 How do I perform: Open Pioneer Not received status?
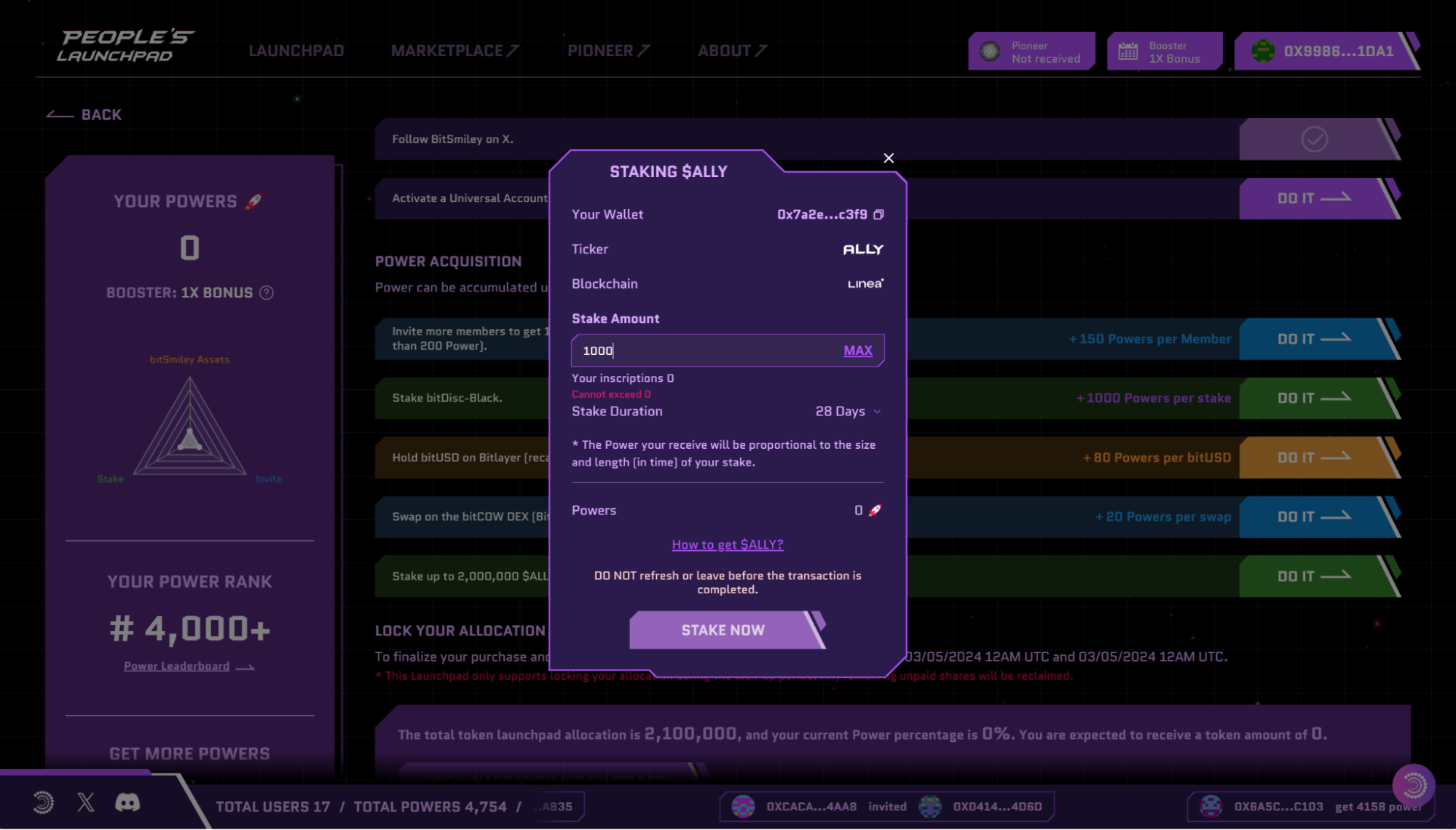(1031, 51)
